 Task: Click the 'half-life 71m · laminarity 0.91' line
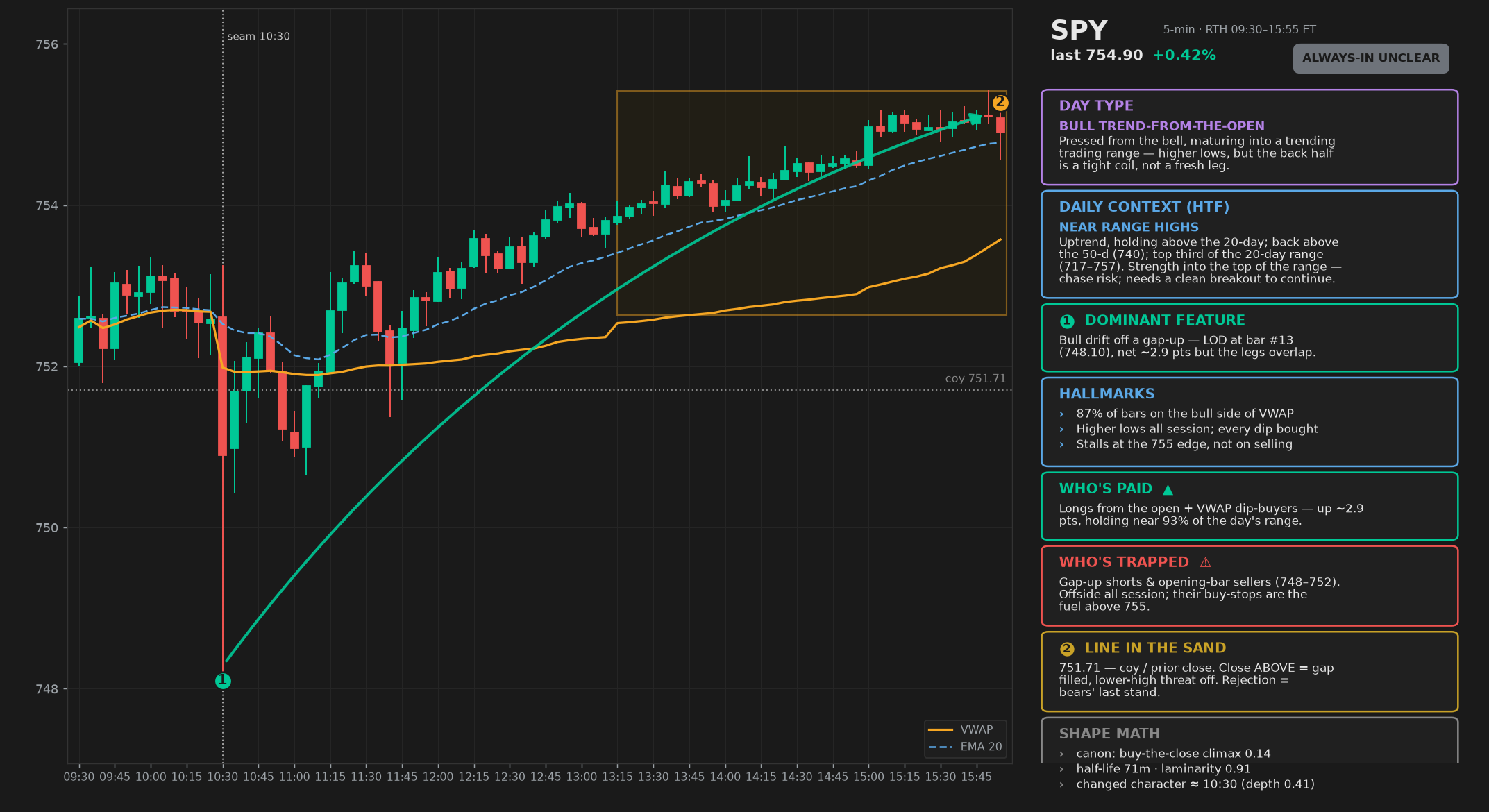pyautogui.click(x=1163, y=769)
